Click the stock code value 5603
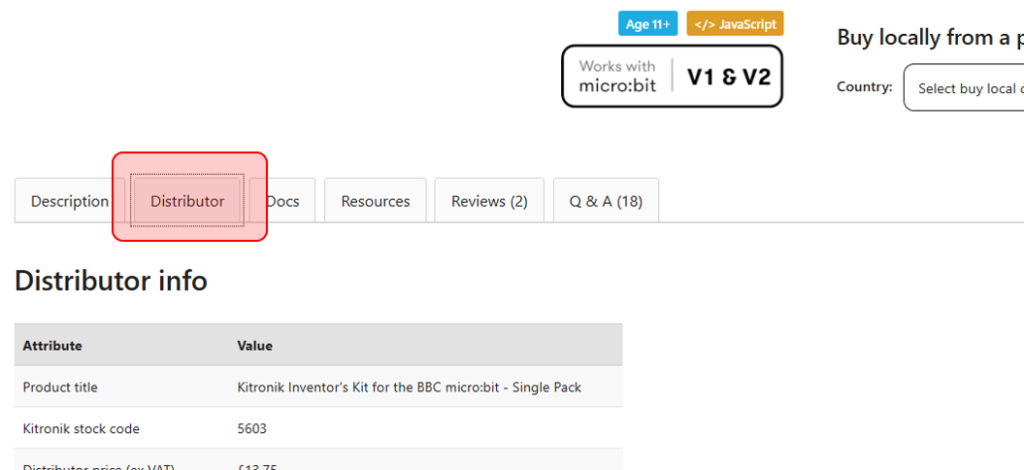The height and width of the screenshot is (470, 1024). coord(252,429)
